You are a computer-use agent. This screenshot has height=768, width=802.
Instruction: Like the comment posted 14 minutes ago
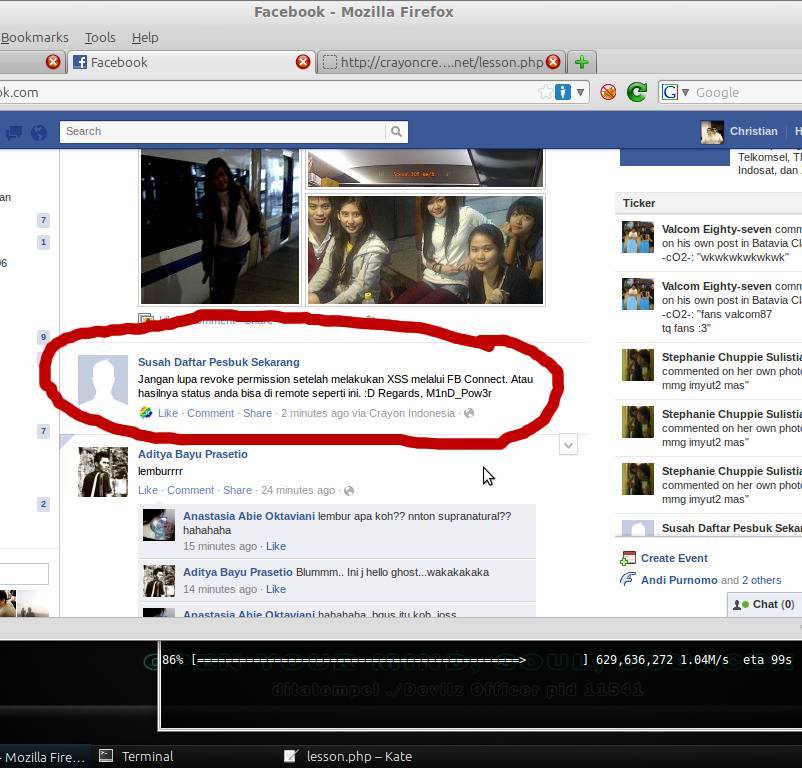tap(276, 589)
